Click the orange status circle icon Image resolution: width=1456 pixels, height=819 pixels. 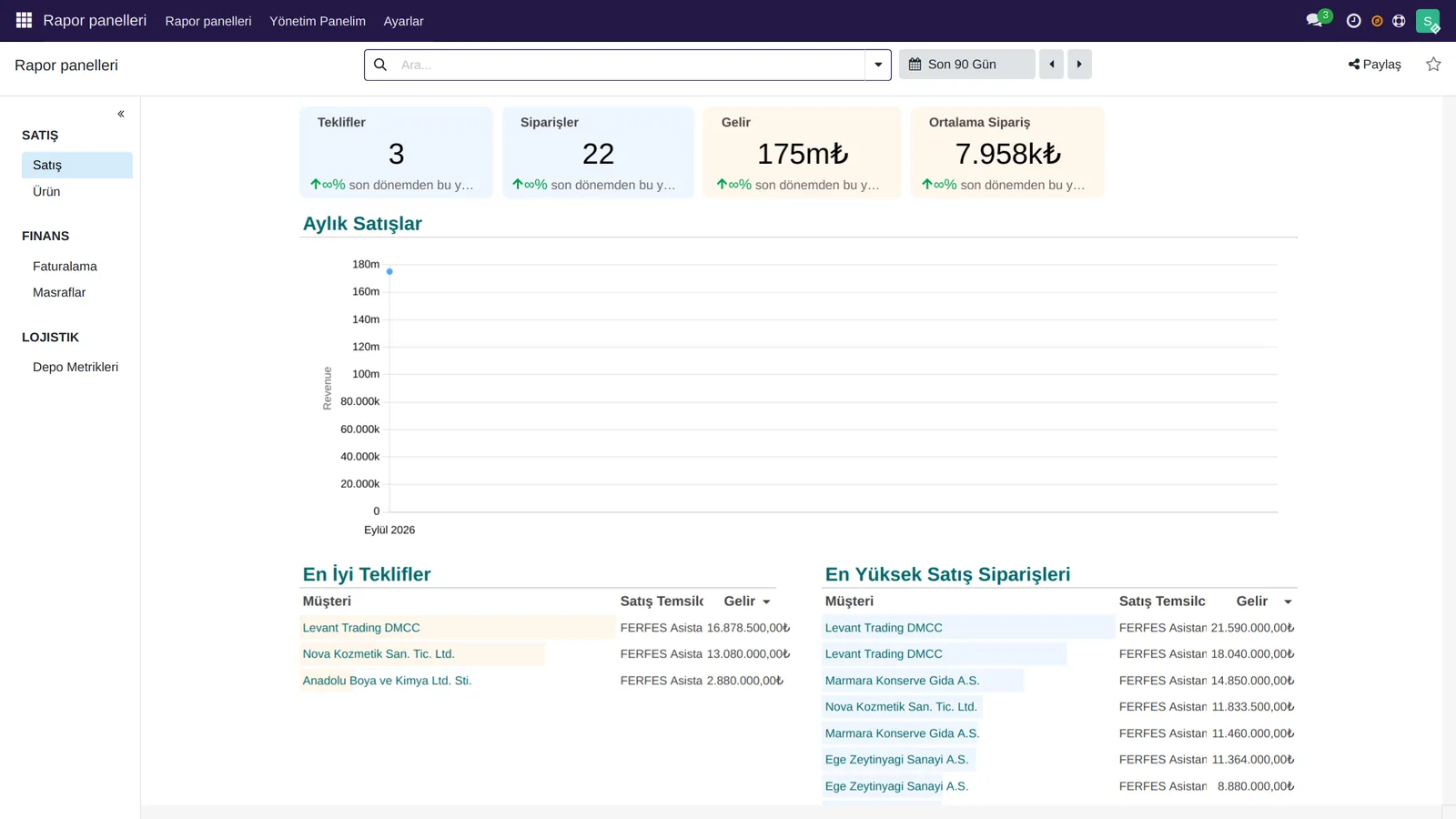click(x=1377, y=21)
